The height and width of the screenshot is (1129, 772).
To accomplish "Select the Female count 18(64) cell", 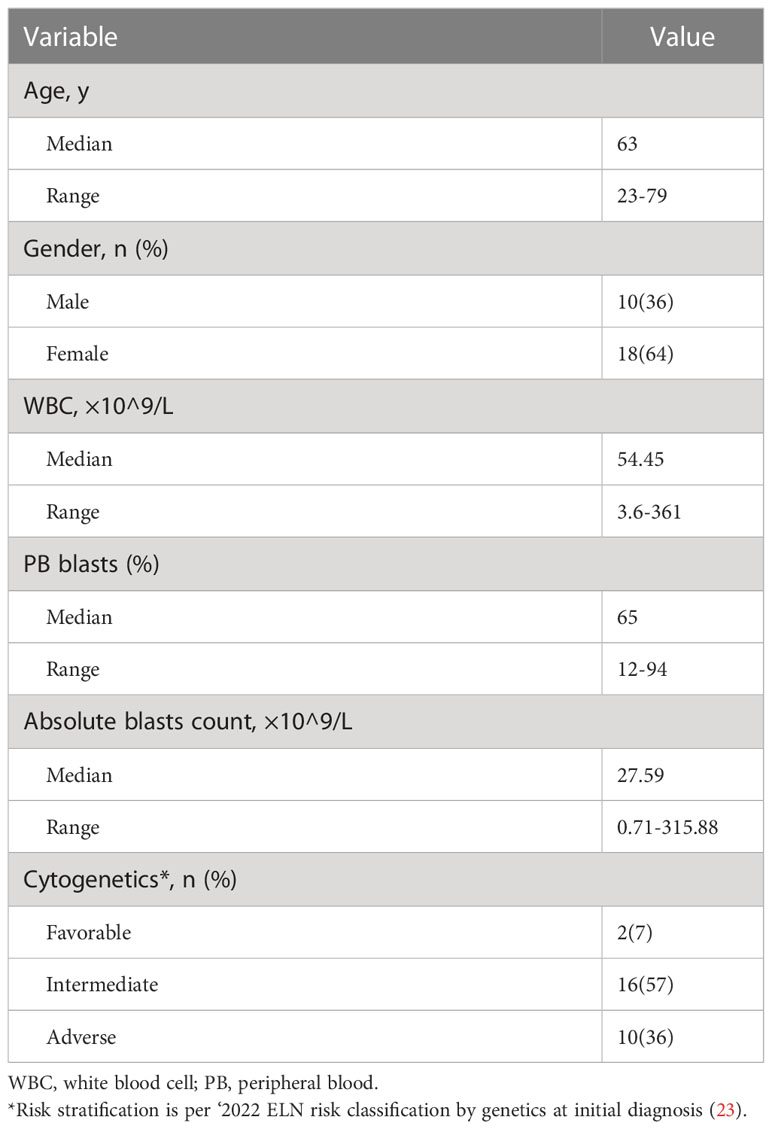I will click(x=682, y=354).
